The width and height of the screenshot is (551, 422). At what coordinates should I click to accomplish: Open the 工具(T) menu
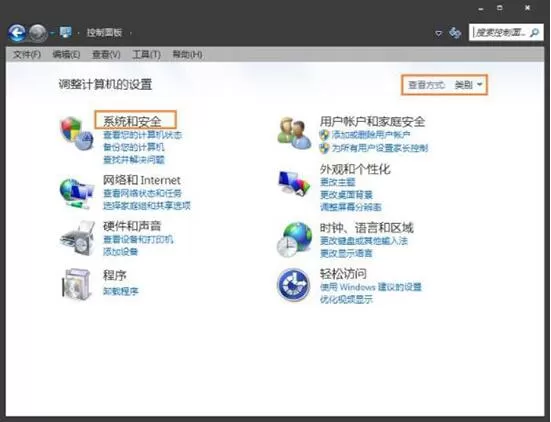pyautogui.click(x=146, y=54)
